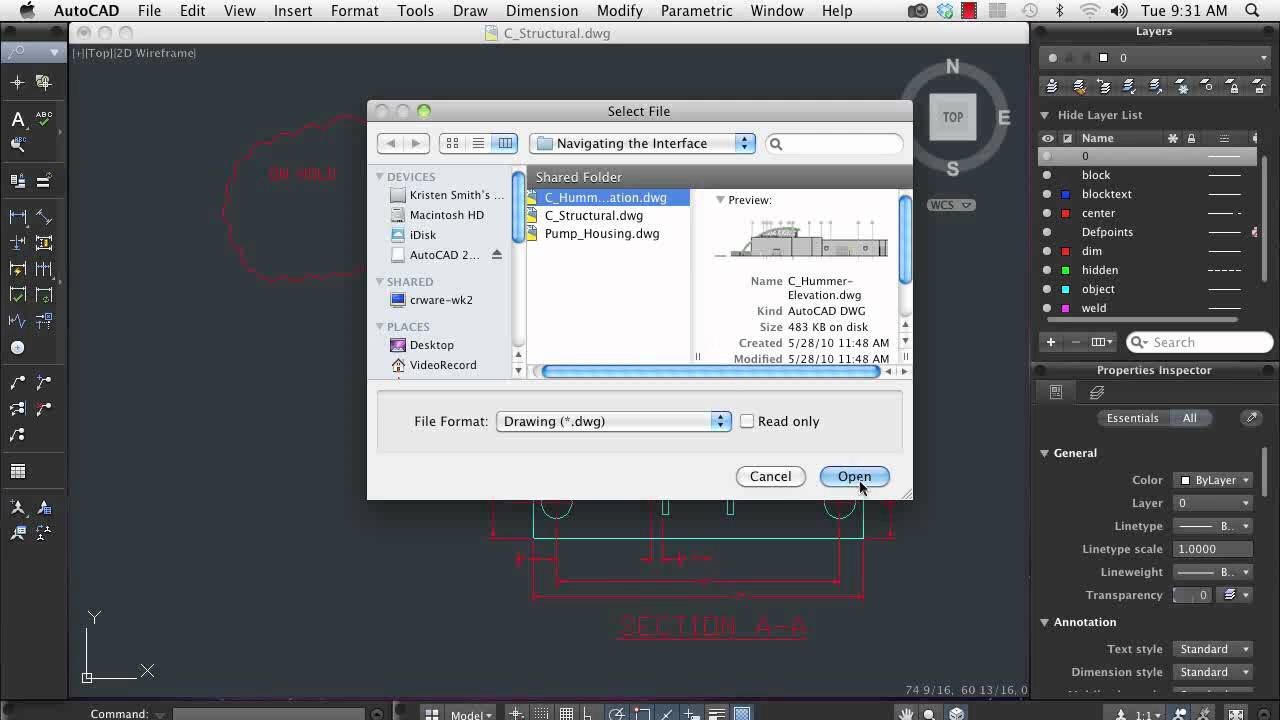Open the Dimension menu
The height and width of the screenshot is (720, 1280).
[x=541, y=11]
